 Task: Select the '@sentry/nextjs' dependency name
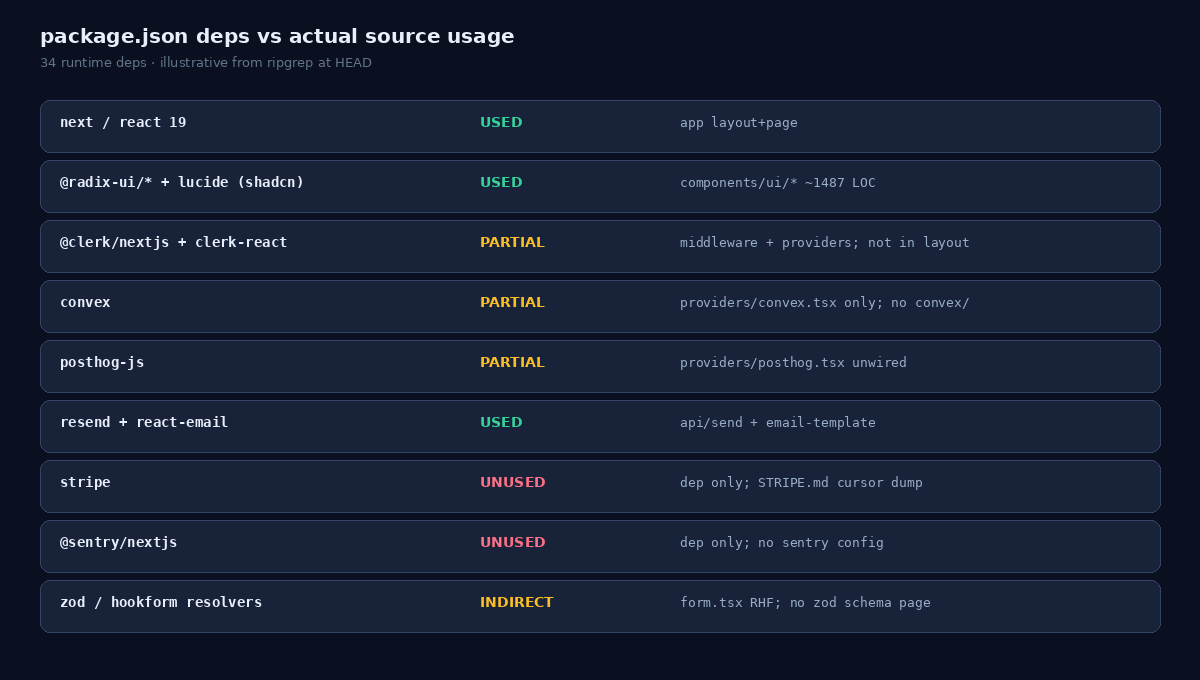coord(119,543)
